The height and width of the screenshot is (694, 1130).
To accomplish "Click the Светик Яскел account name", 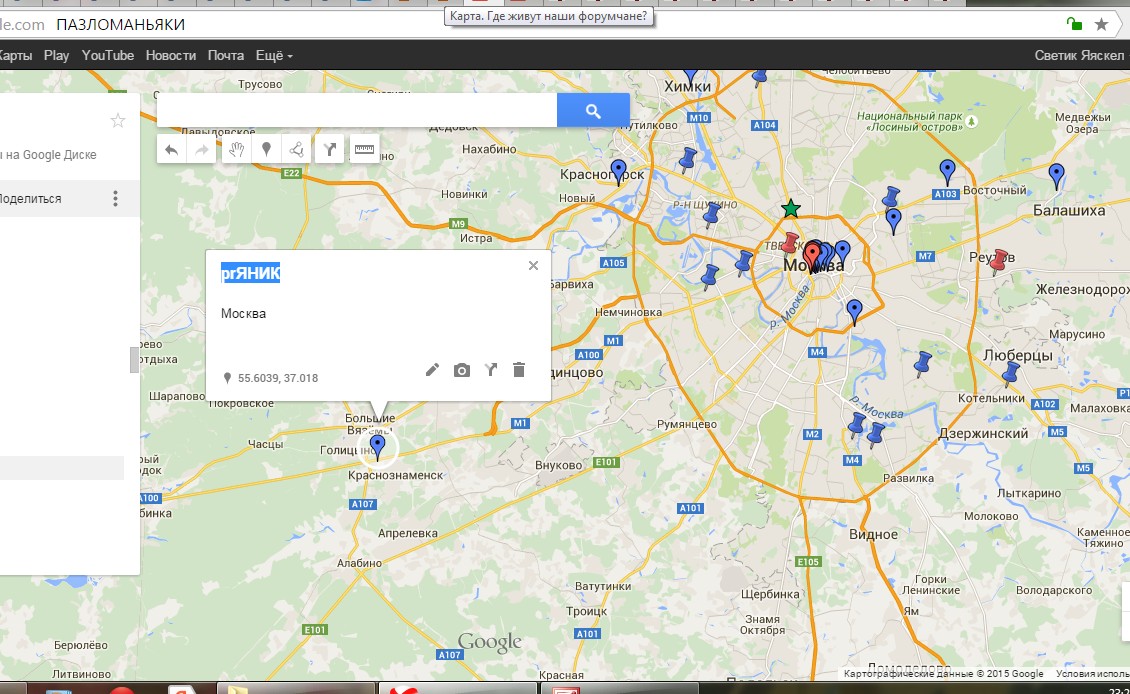I will click(x=1080, y=56).
